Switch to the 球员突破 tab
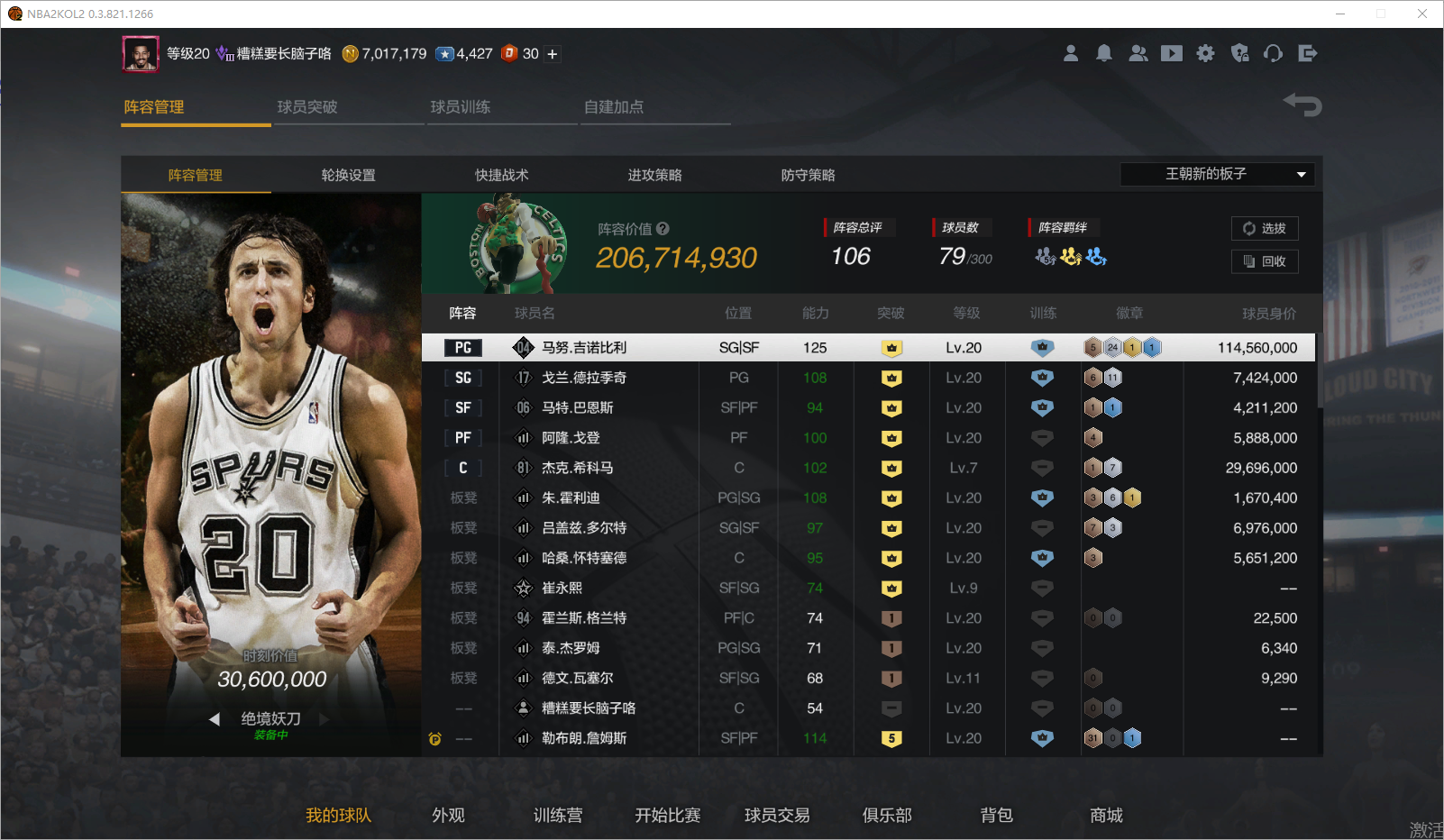The image size is (1444, 840). (307, 107)
